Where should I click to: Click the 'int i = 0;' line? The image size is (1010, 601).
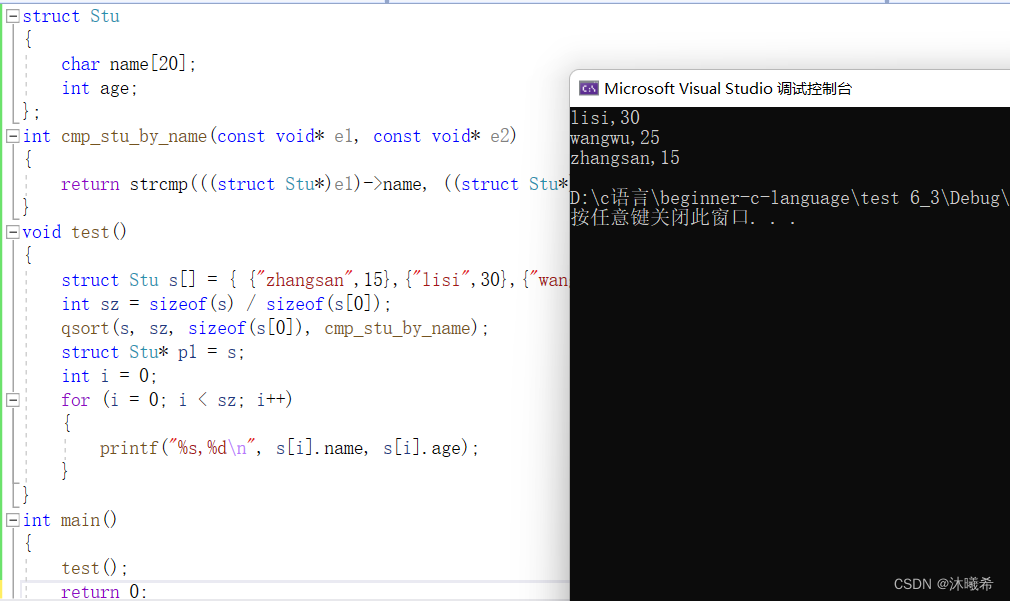[109, 376]
